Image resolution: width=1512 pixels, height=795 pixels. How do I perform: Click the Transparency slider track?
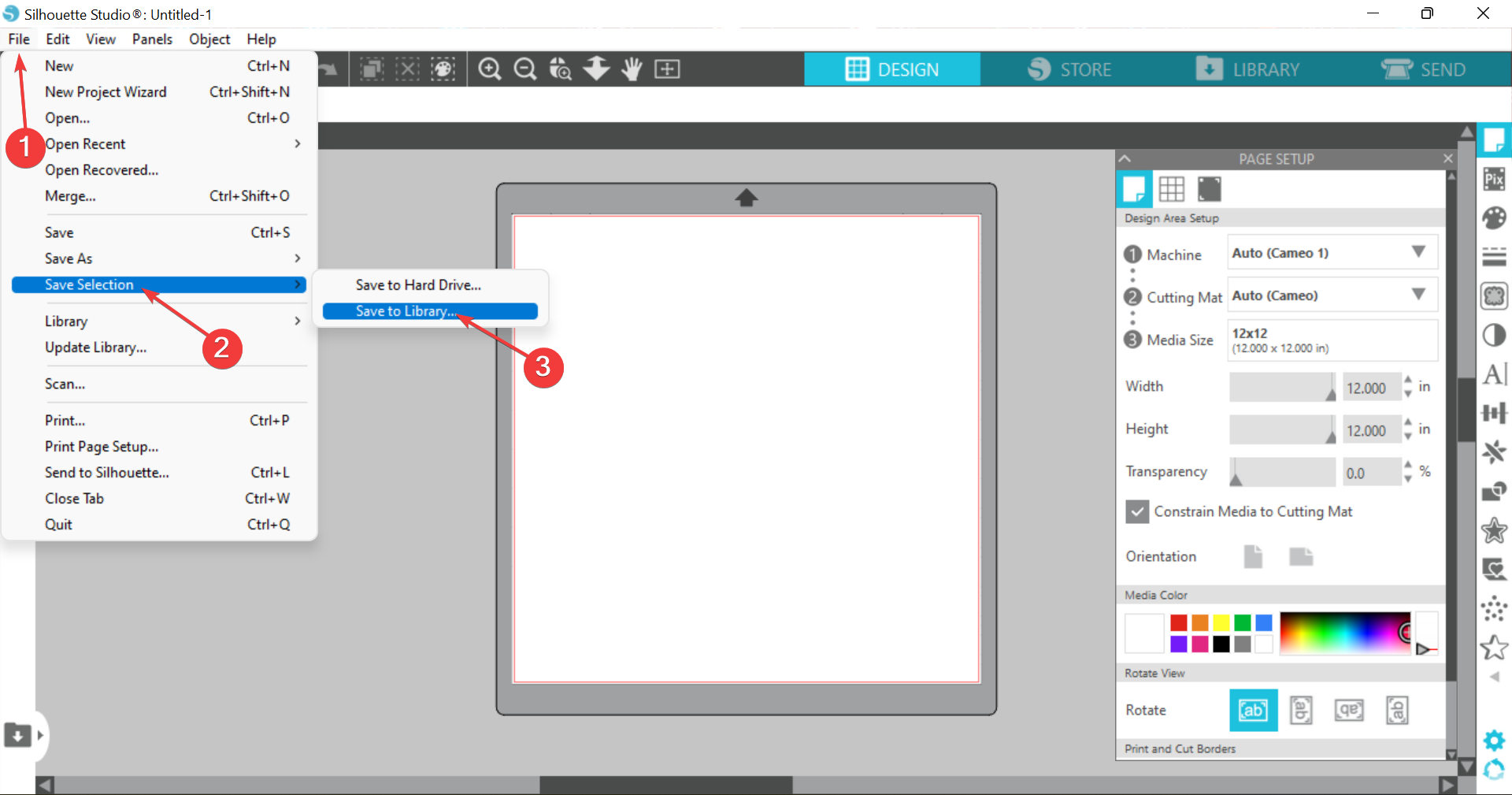pos(1283,473)
